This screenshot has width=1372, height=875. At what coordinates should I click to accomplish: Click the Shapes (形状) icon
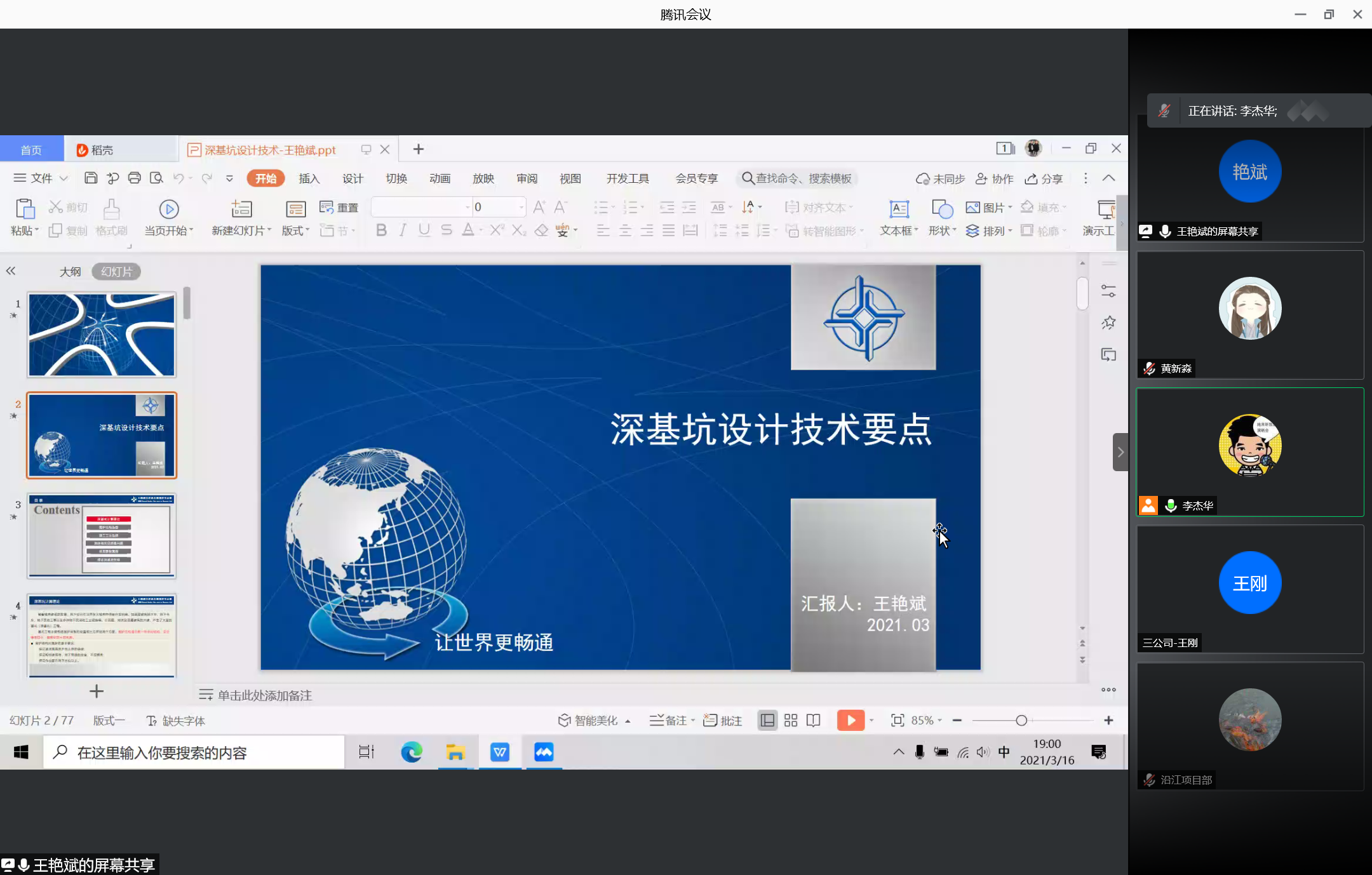(x=942, y=210)
